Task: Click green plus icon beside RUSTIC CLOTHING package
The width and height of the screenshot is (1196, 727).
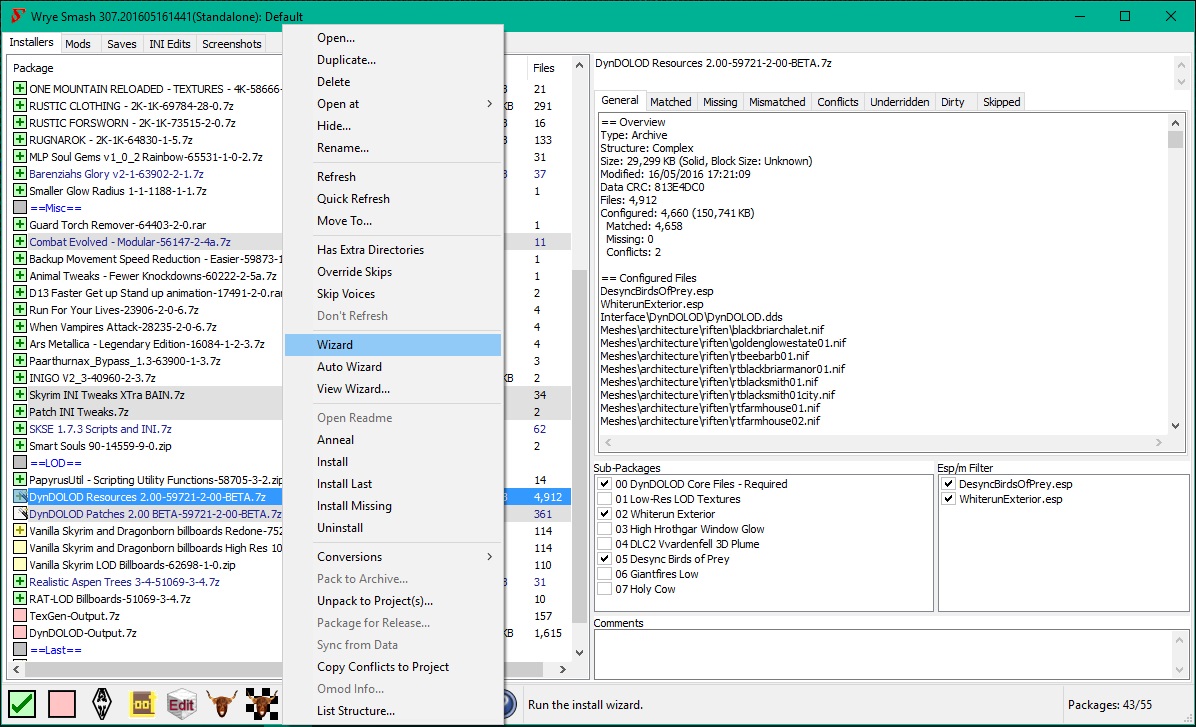Action: tap(20, 105)
